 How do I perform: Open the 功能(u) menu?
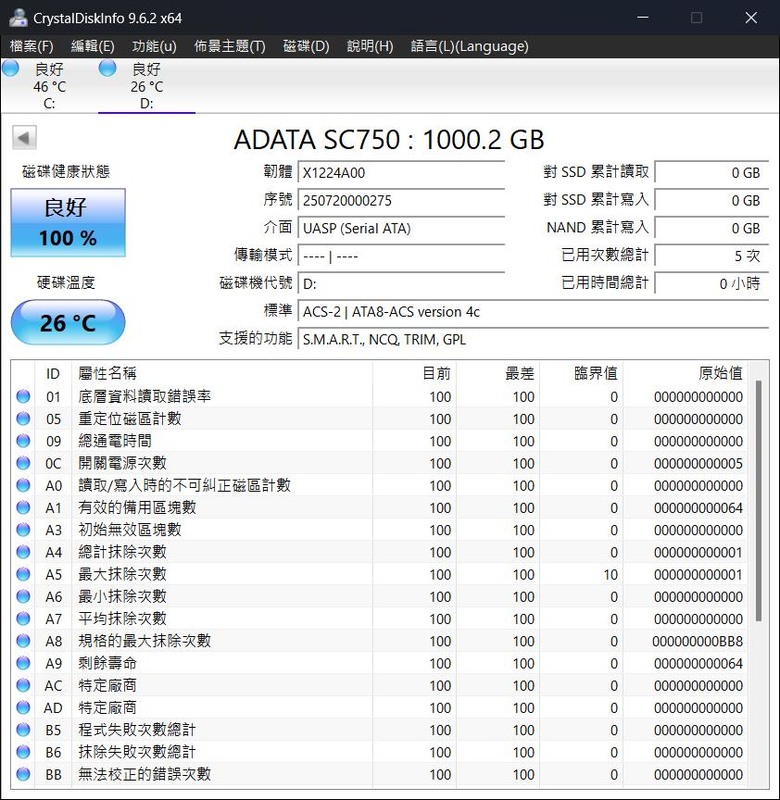tap(154, 46)
